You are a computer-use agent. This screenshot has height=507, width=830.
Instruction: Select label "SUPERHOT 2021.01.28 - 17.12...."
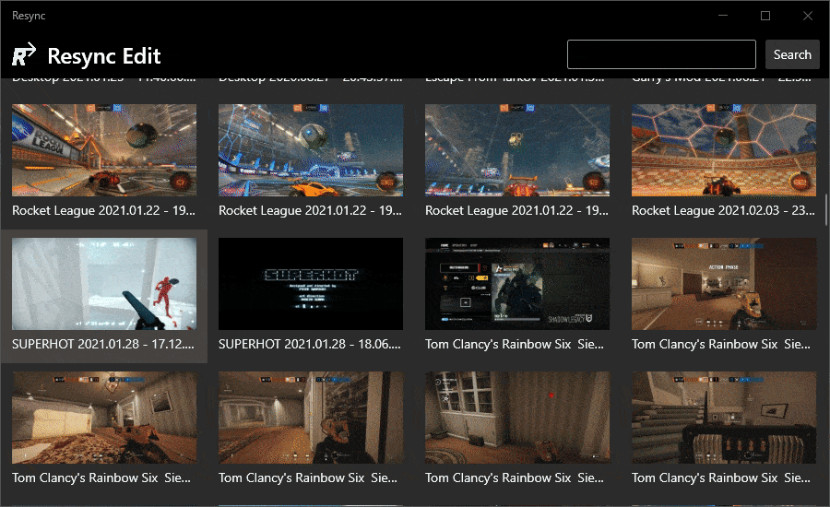click(103, 344)
